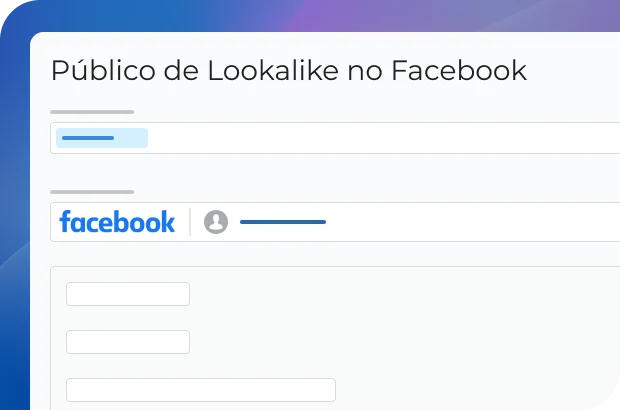620x410 pixels.
Task: Click the first small box in the panel
Action: click(128, 294)
